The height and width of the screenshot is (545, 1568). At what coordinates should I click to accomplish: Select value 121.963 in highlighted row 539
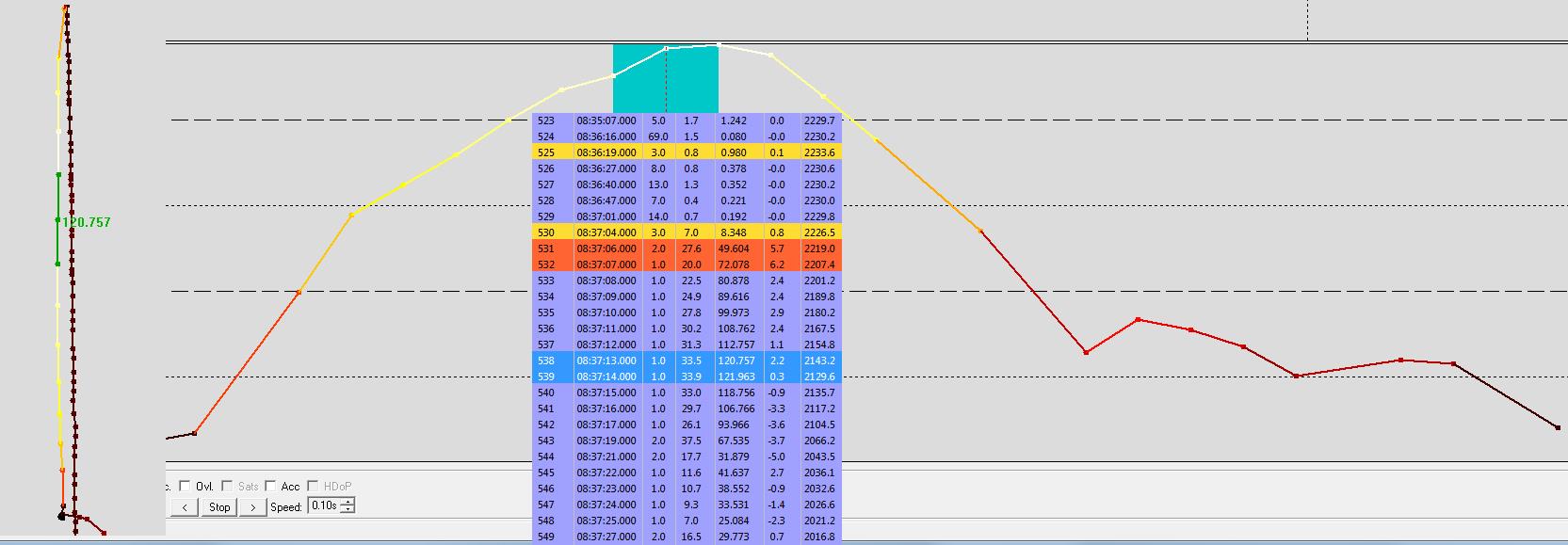(x=736, y=377)
